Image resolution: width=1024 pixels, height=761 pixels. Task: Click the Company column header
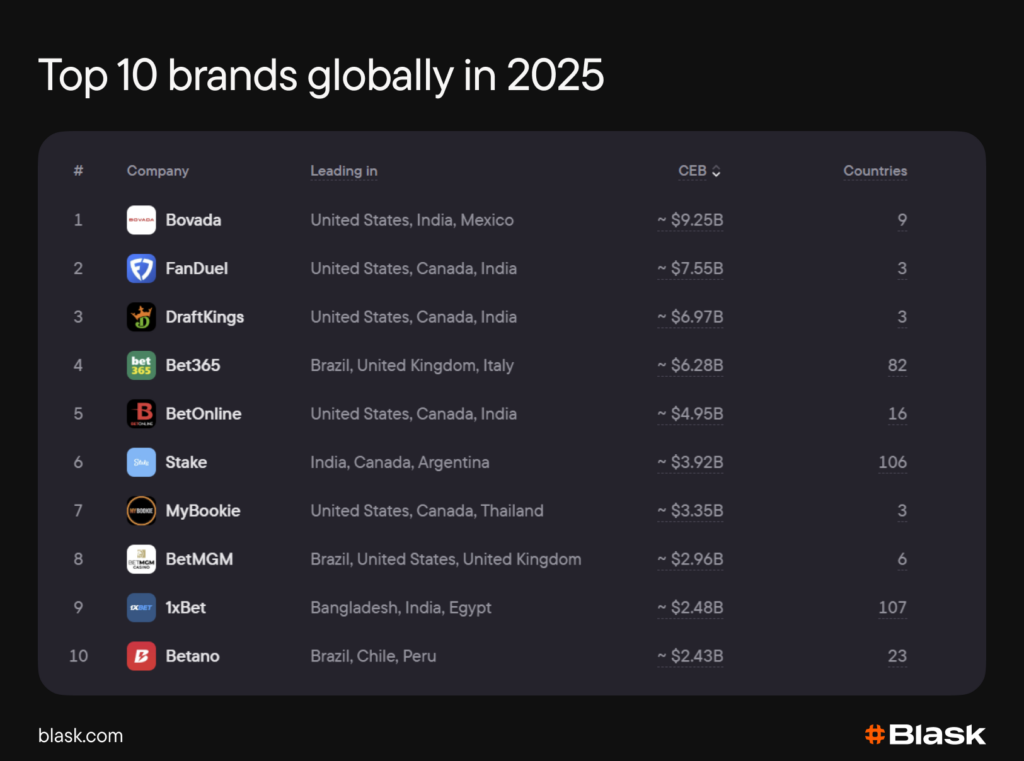[x=157, y=171]
